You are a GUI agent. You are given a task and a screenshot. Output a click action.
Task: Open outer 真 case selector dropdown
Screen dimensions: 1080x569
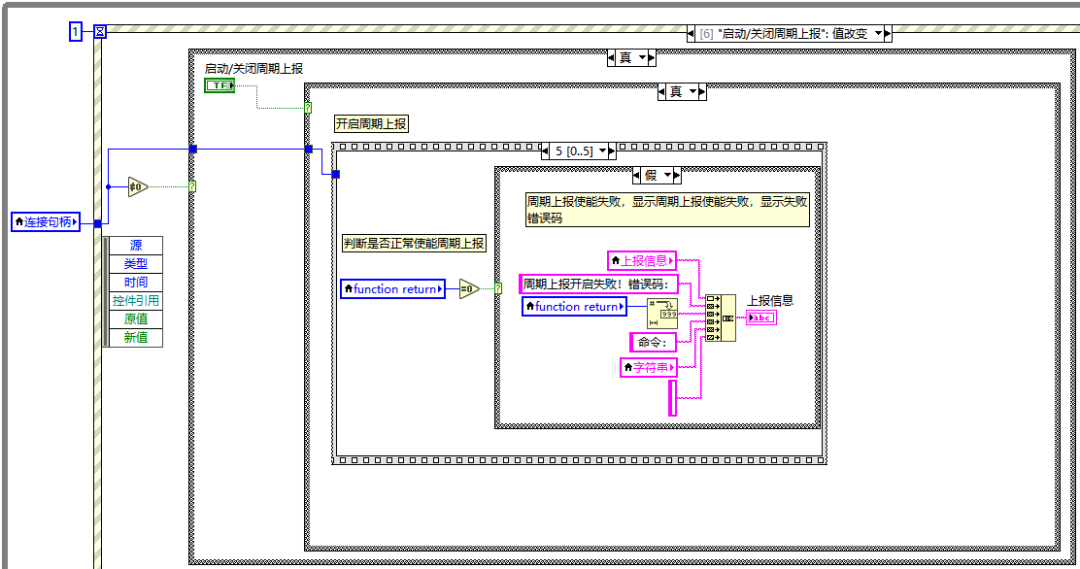(x=642, y=58)
